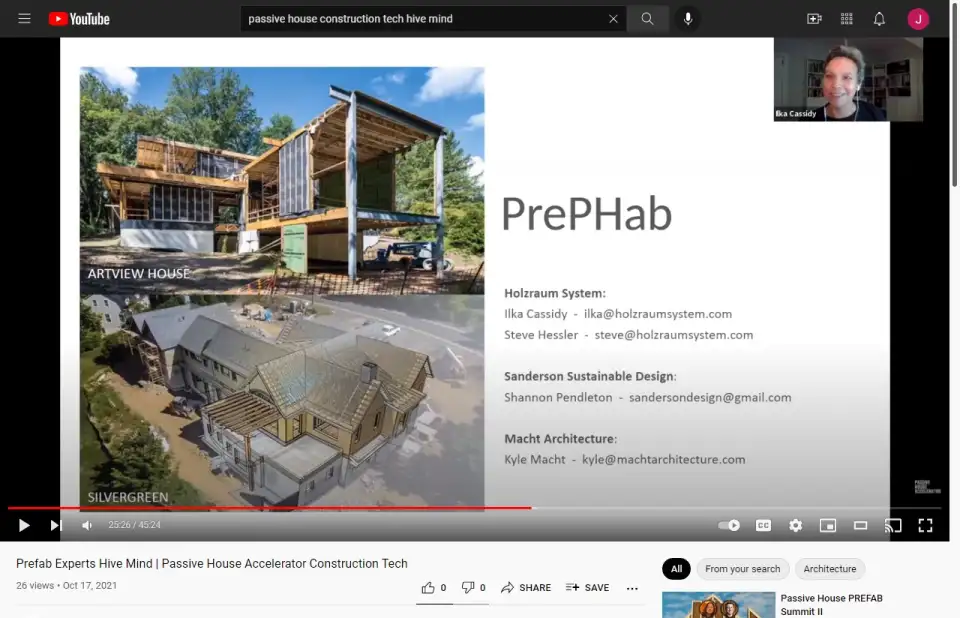Viewport: 960px width, 618px height.
Task: Switch to theater mode
Action: pyautogui.click(x=860, y=525)
